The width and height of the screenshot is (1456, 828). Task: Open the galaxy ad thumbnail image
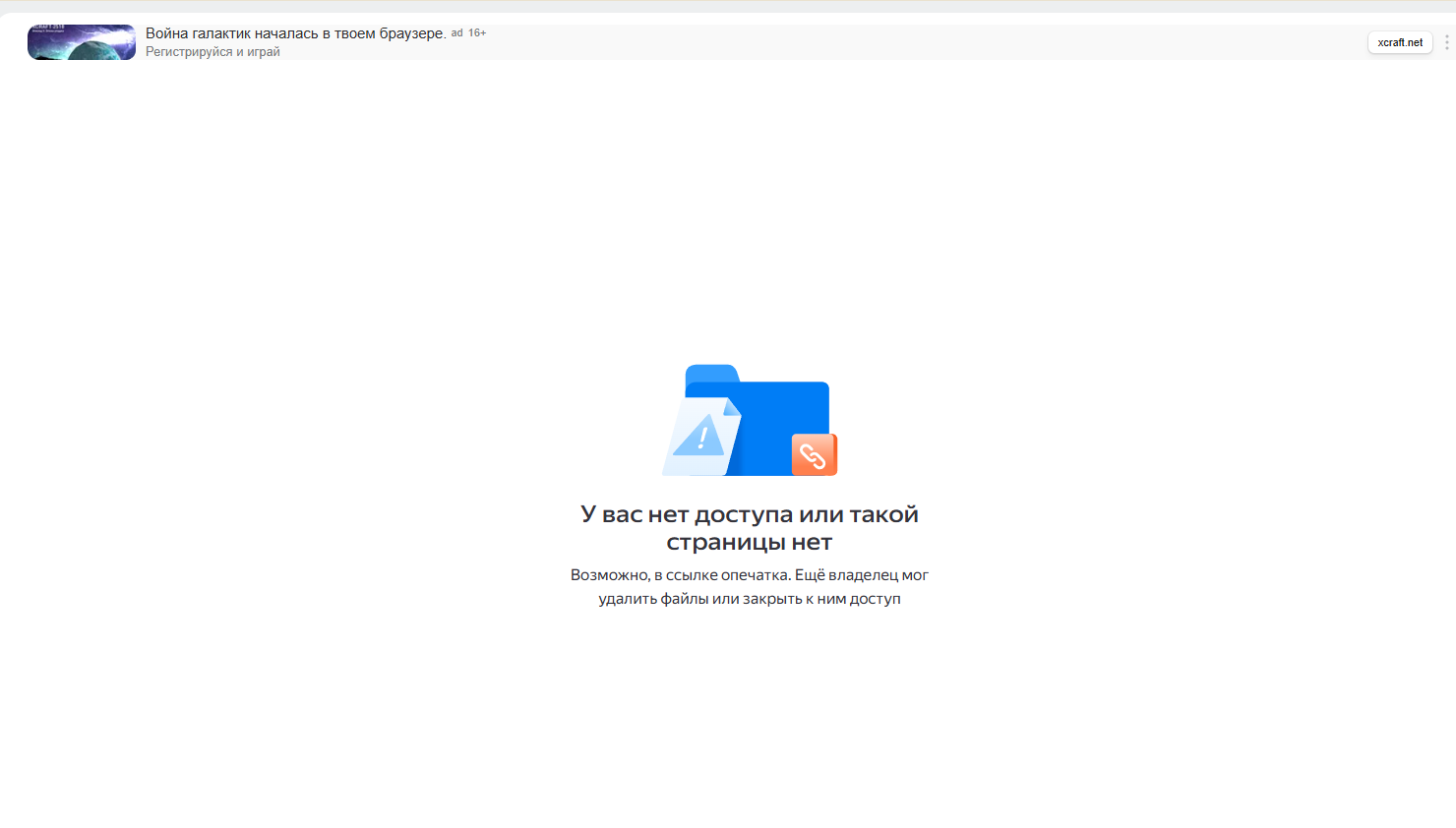[82, 42]
